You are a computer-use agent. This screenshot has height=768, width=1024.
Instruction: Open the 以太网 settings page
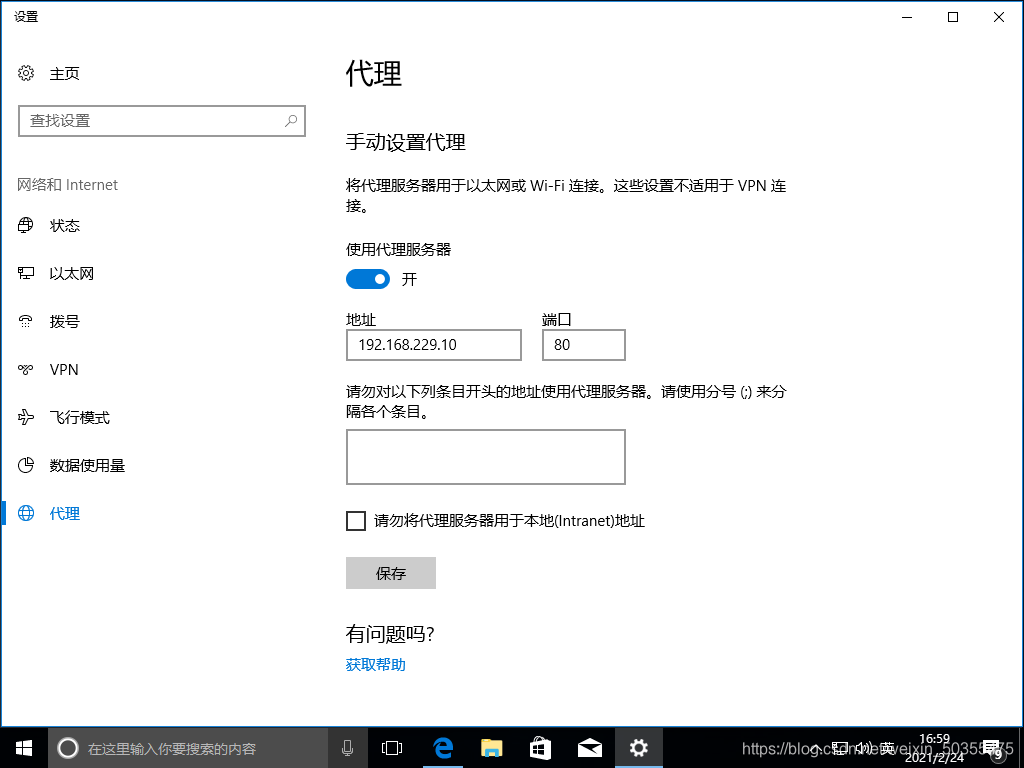pos(72,274)
